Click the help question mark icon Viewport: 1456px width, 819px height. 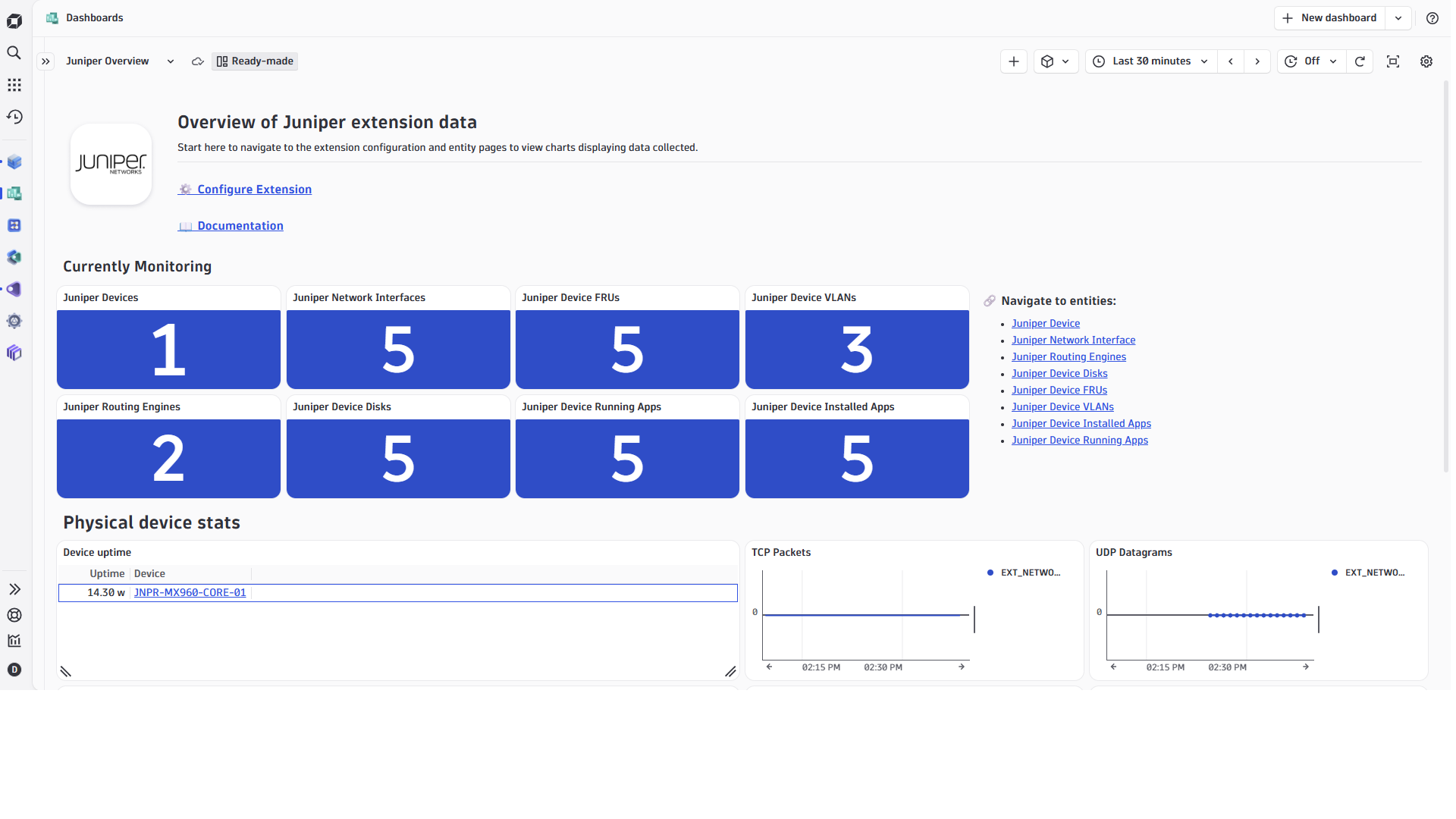pyautogui.click(x=1432, y=18)
